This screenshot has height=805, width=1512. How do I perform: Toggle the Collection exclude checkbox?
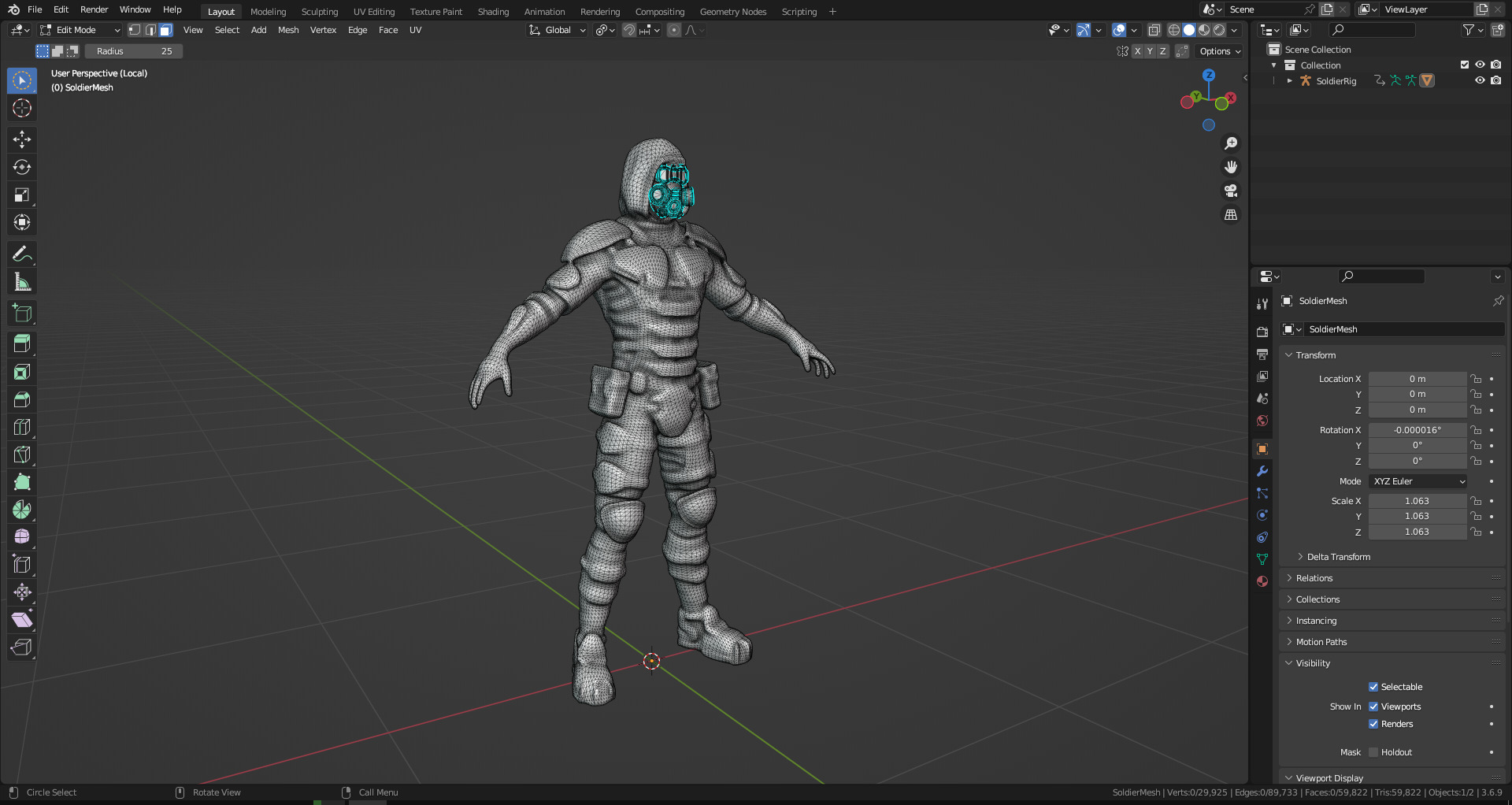click(1465, 65)
